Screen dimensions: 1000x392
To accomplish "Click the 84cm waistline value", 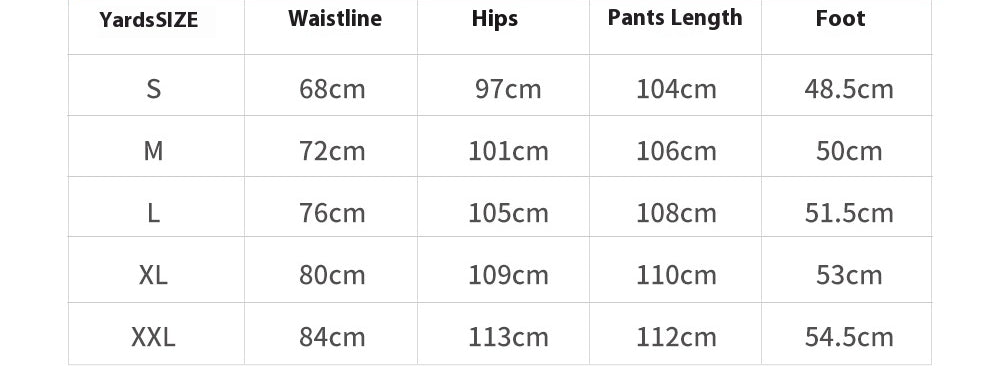I will click(332, 337).
